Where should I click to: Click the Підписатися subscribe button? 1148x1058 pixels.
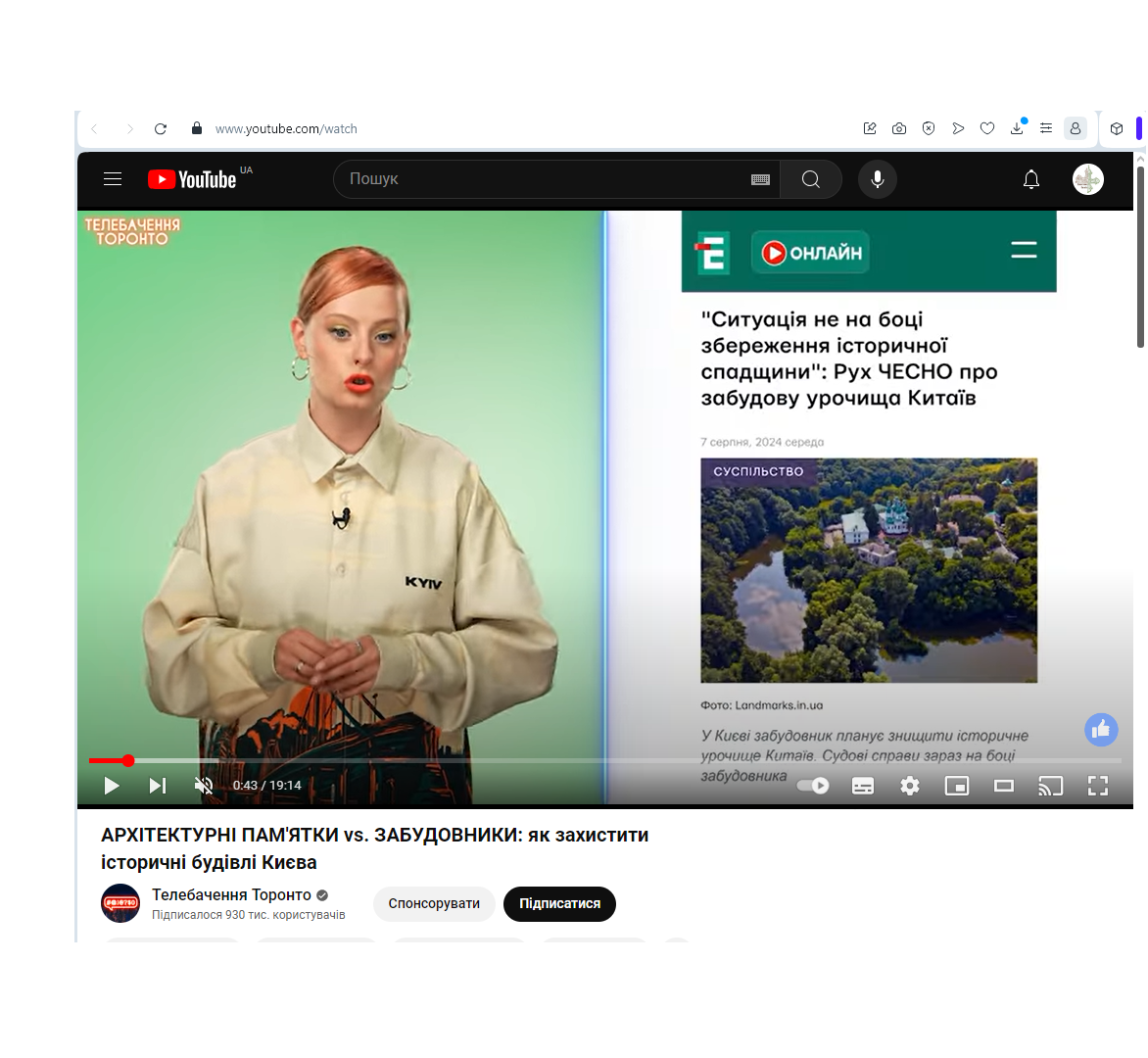click(x=559, y=903)
